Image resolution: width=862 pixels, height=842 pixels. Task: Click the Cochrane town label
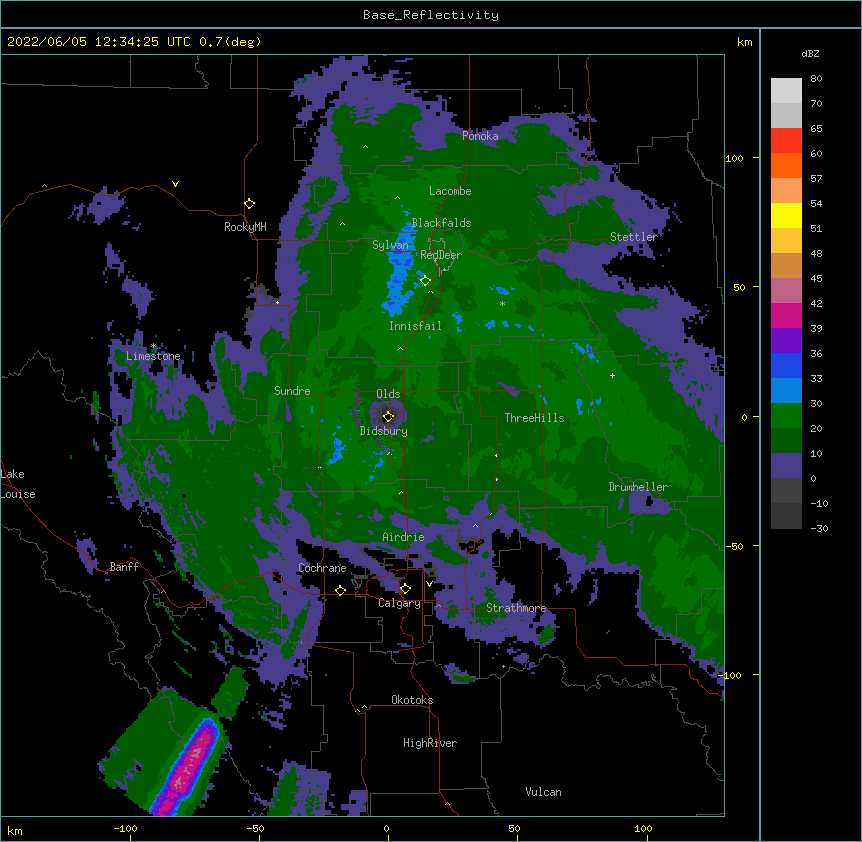pos(322,568)
